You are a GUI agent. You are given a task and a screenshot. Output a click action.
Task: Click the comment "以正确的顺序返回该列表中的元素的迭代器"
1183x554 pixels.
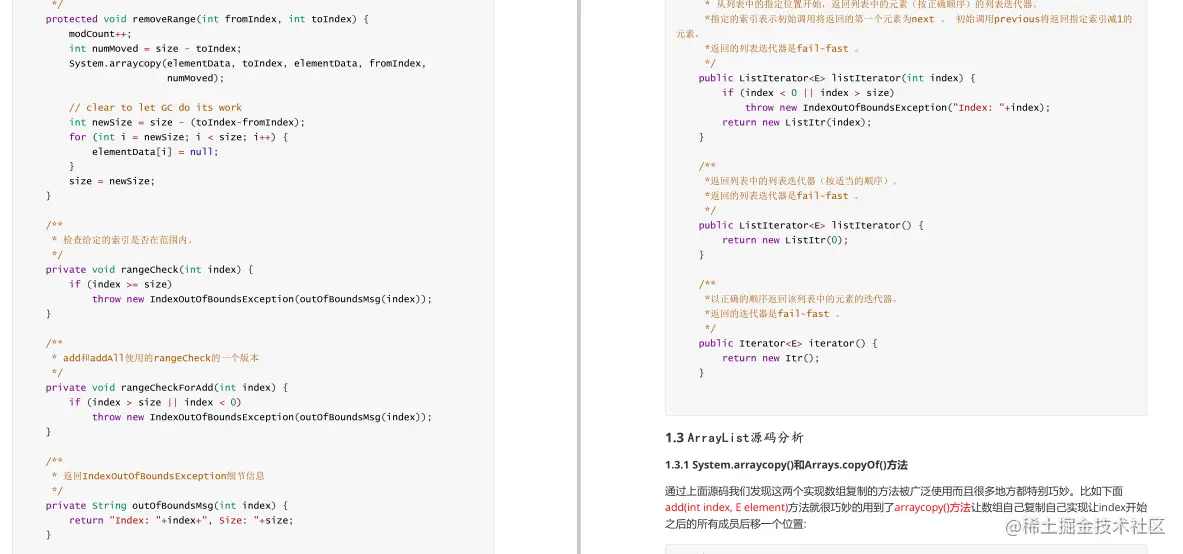pyautogui.click(x=802, y=299)
